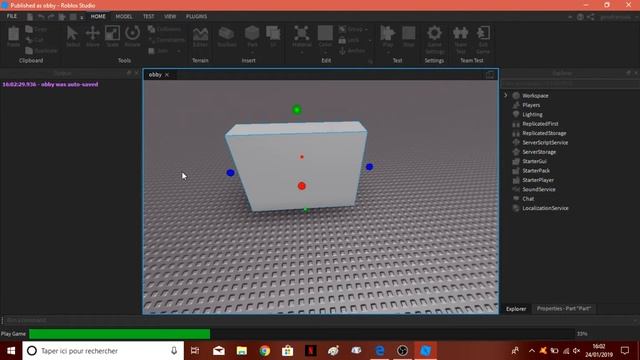Image resolution: width=640 pixels, height=360 pixels.
Task: Open Chrome from the taskbar
Action: pyautogui.click(x=264, y=351)
